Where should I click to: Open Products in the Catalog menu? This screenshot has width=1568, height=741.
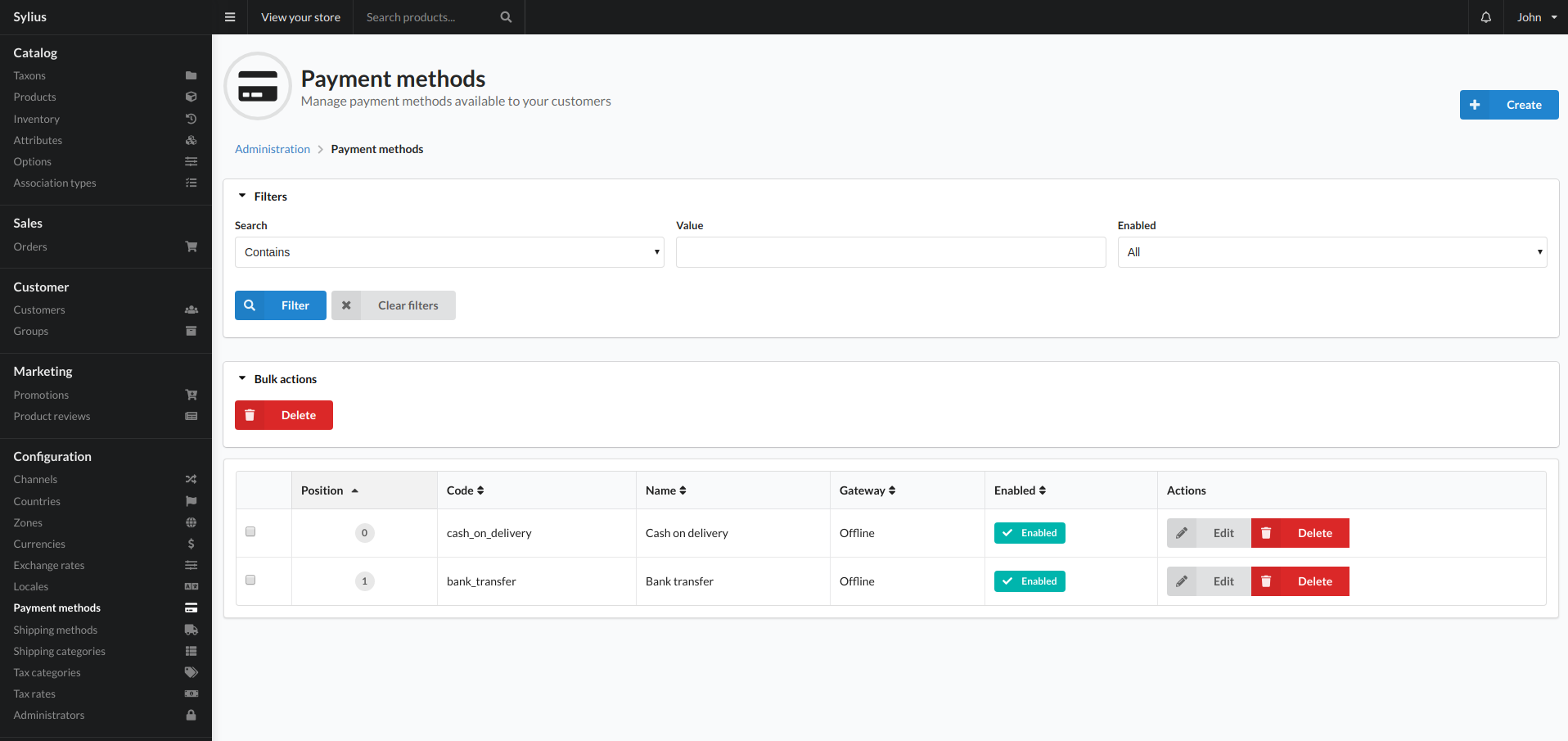pos(106,97)
